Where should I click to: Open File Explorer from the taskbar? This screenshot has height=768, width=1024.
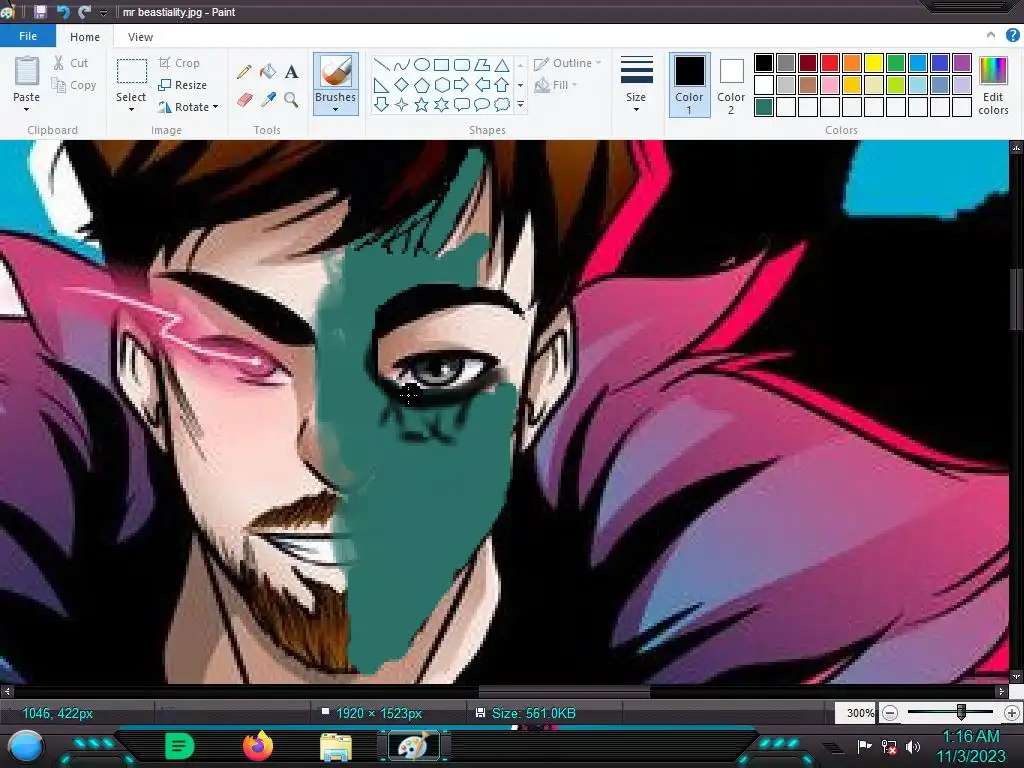pyautogui.click(x=336, y=747)
